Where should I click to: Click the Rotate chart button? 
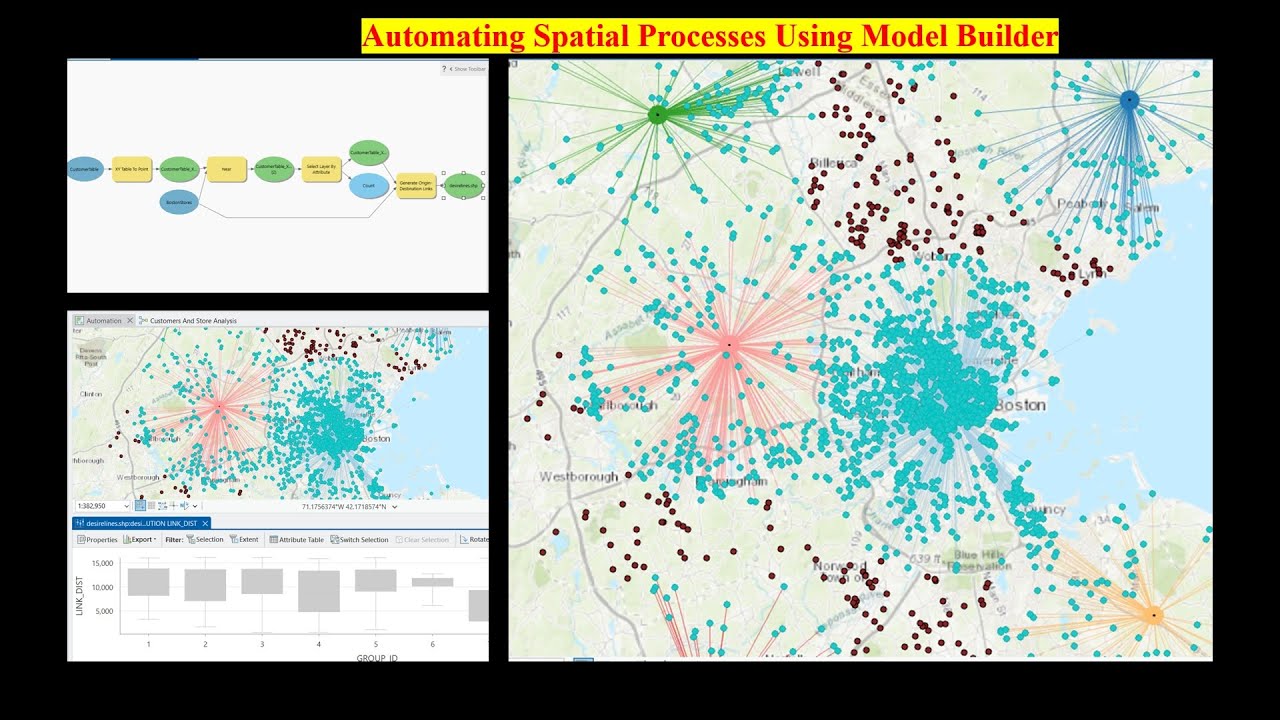(x=474, y=539)
